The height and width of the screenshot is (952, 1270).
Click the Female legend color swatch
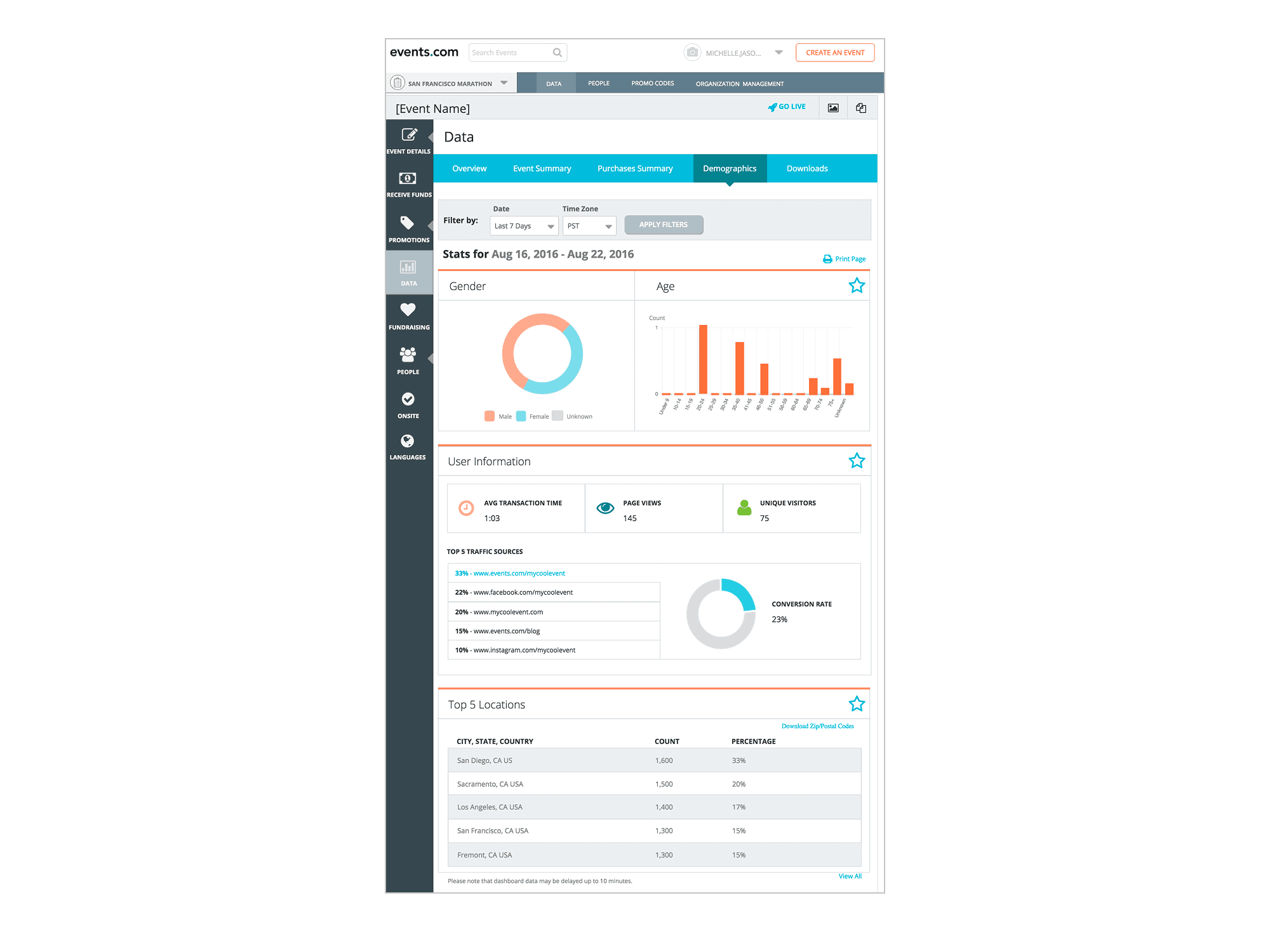[x=521, y=416]
